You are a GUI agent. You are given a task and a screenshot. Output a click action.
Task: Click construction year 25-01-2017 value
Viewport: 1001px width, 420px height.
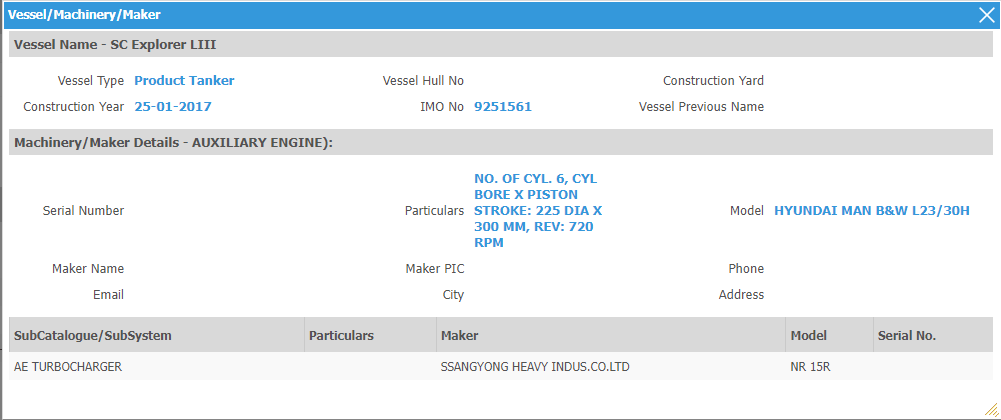173,107
